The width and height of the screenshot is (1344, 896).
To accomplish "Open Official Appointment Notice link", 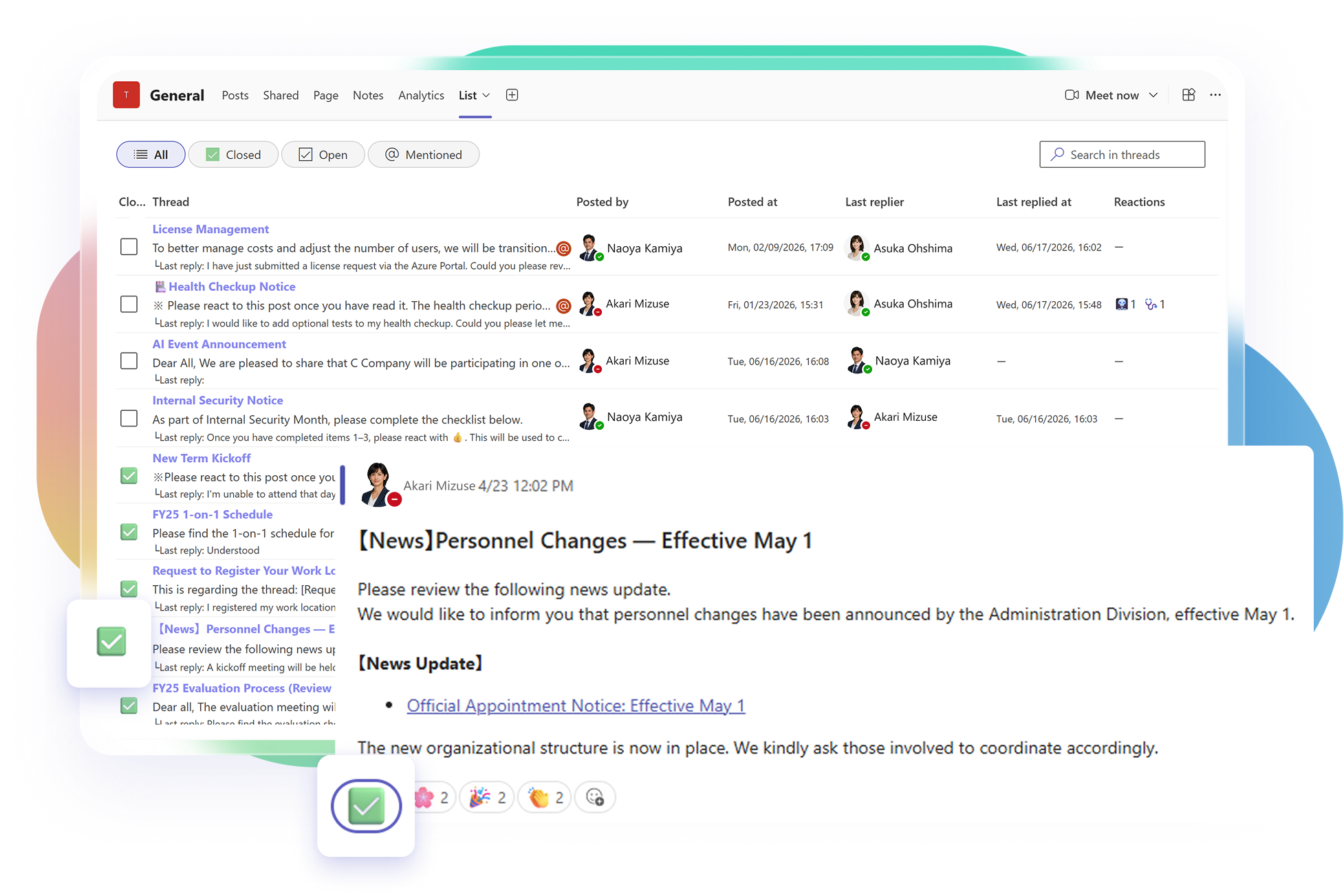I will click(576, 706).
